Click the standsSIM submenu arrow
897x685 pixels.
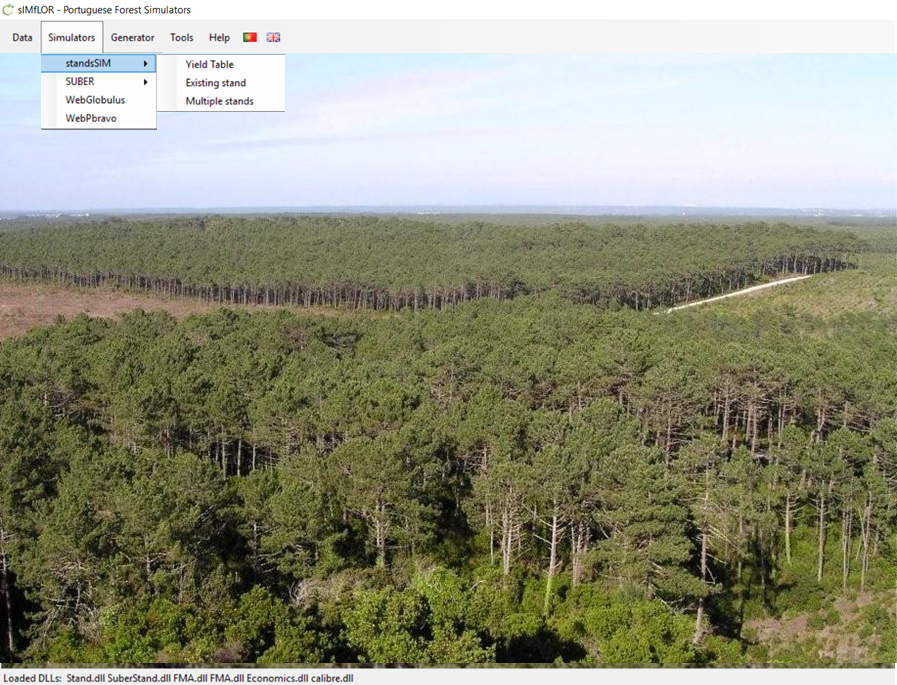click(x=145, y=64)
